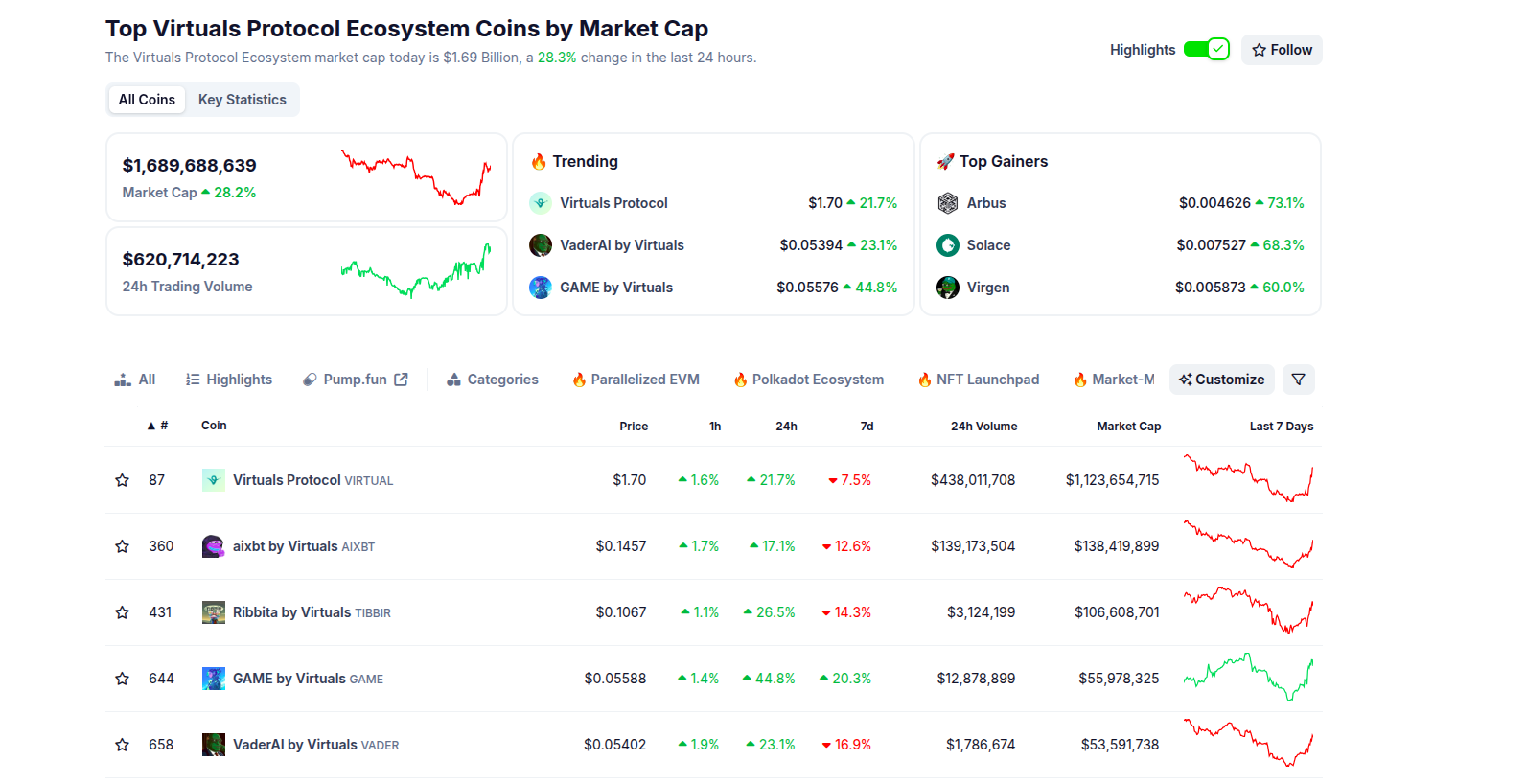The height and width of the screenshot is (784, 1526).
Task: Select the Parallelized EVM category
Action: tap(636, 380)
